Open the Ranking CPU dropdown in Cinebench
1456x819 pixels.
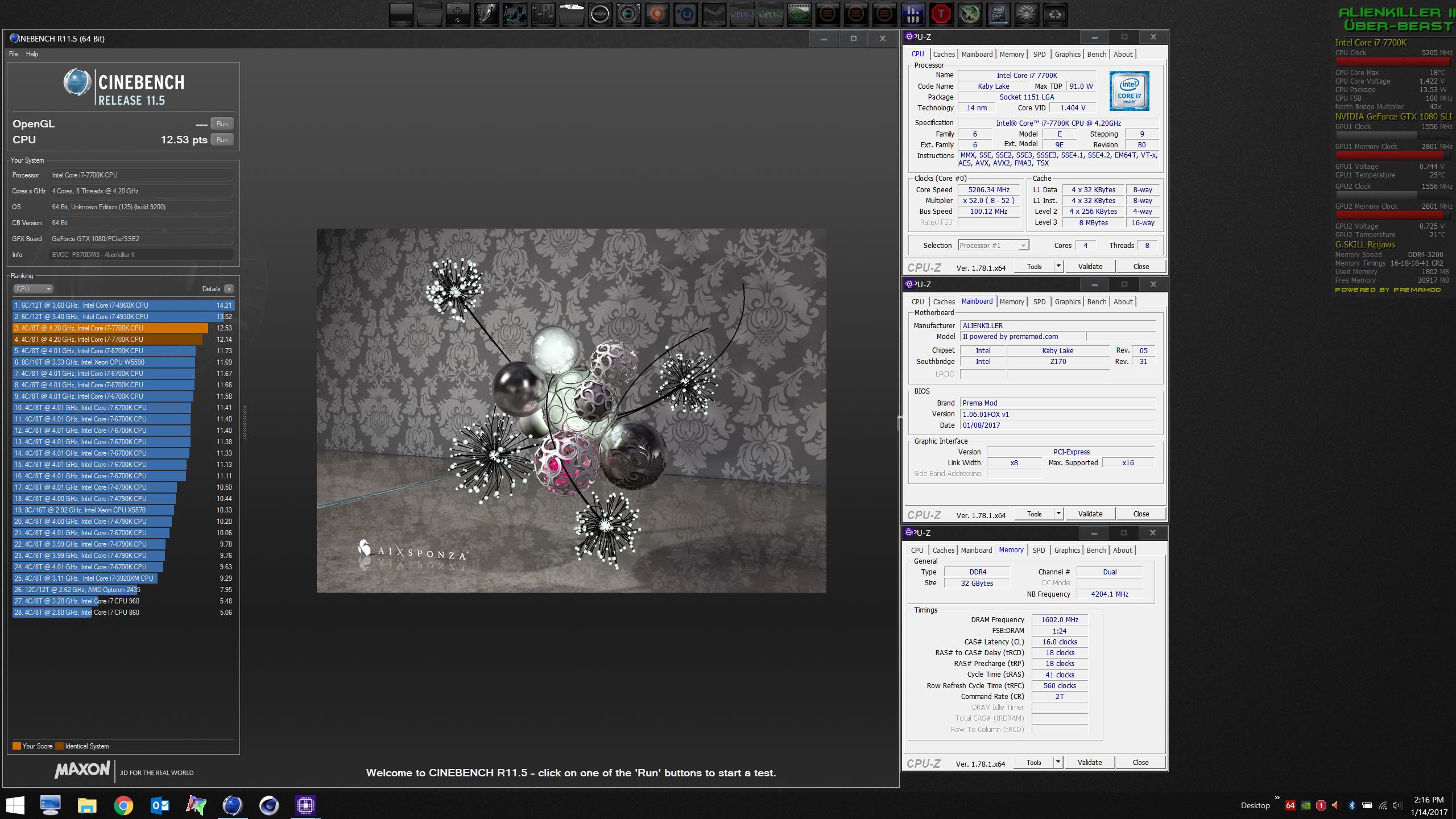click(x=33, y=289)
